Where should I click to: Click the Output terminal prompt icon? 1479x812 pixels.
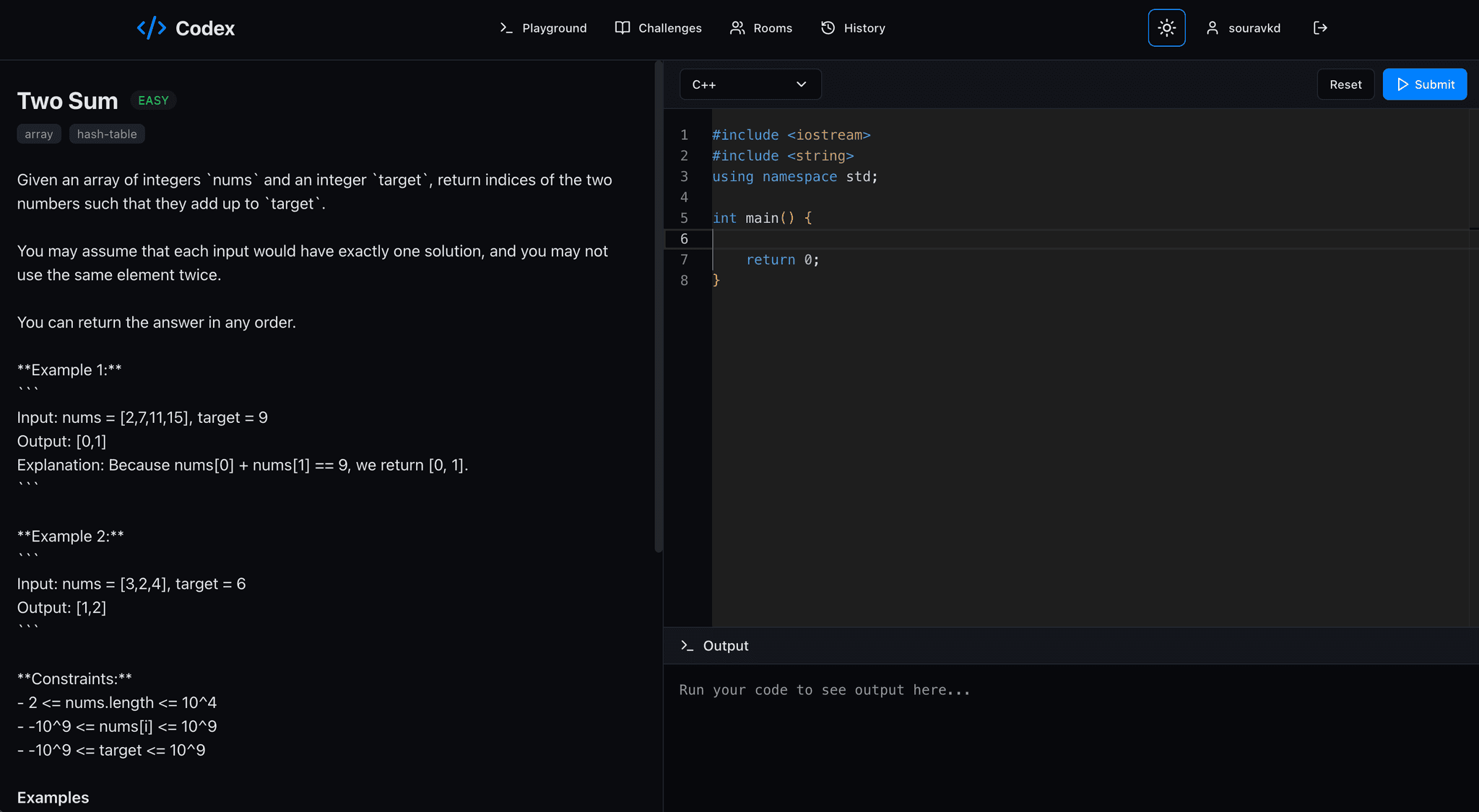point(687,646)
